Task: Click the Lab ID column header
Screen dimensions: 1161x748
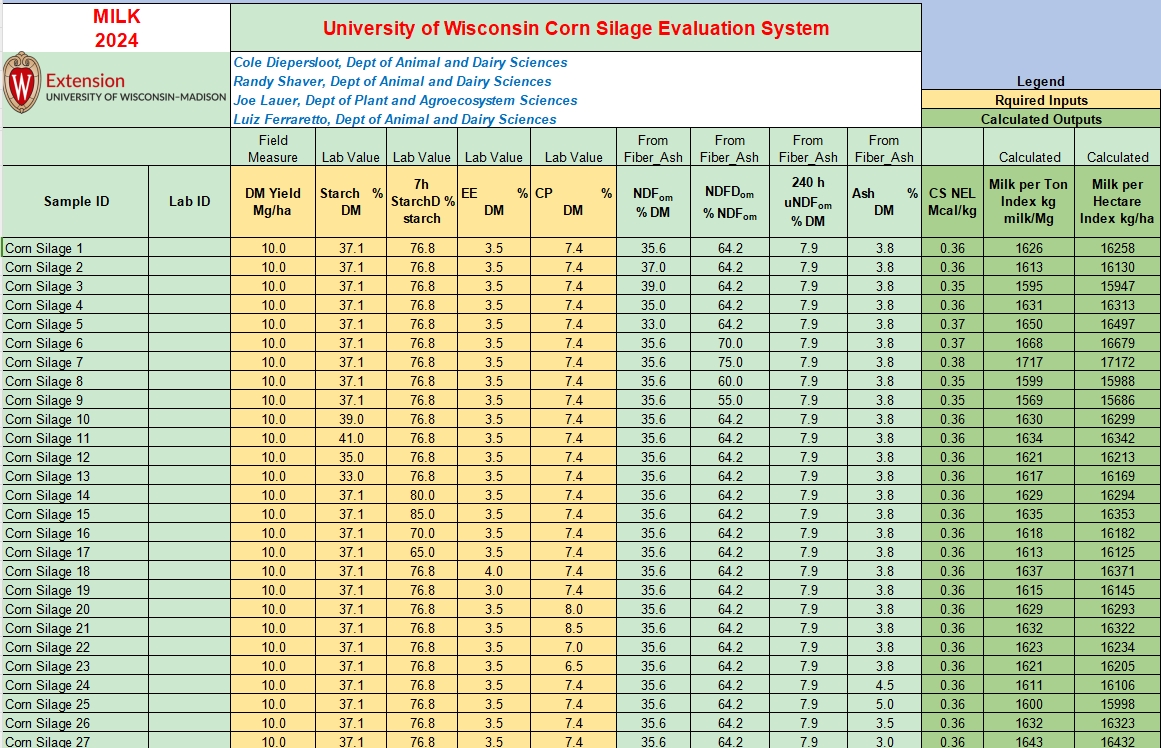Action: point(190,201)
